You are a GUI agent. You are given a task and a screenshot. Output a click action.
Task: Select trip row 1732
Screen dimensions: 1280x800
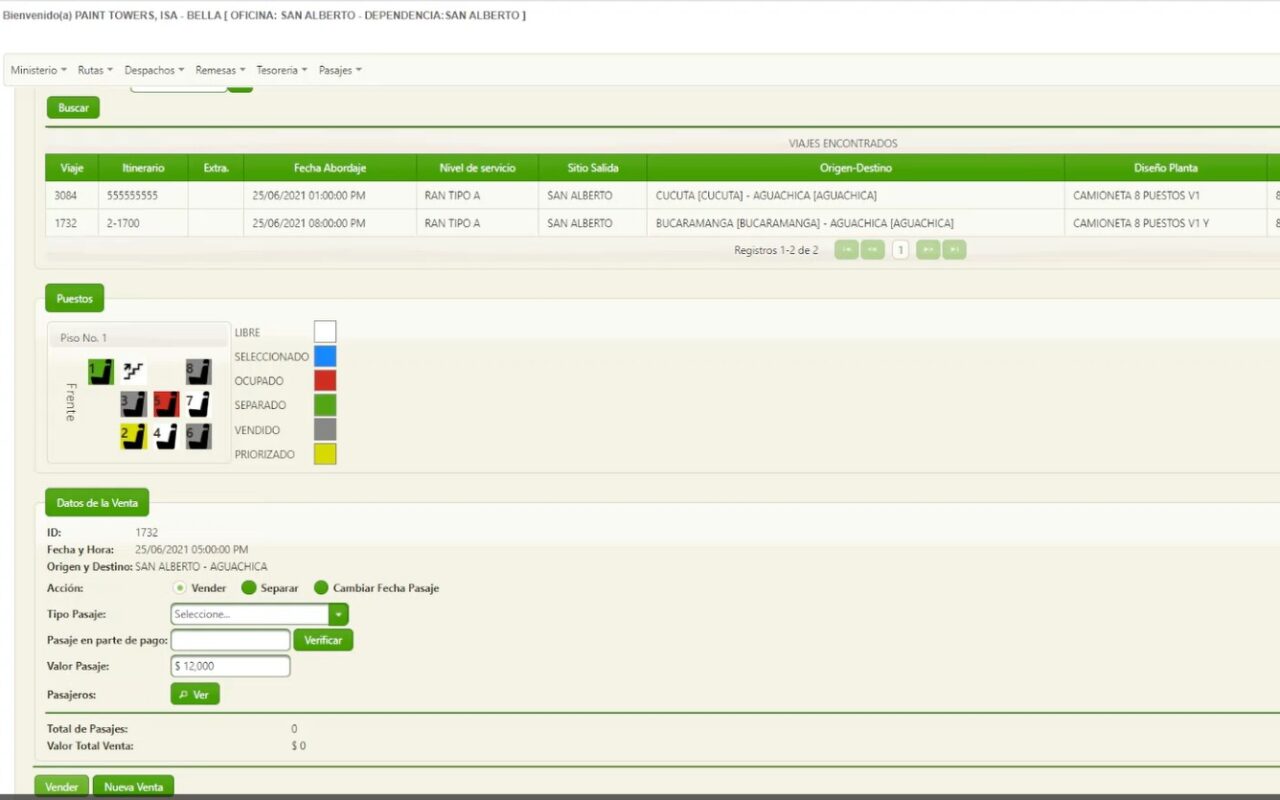(660, 223)
